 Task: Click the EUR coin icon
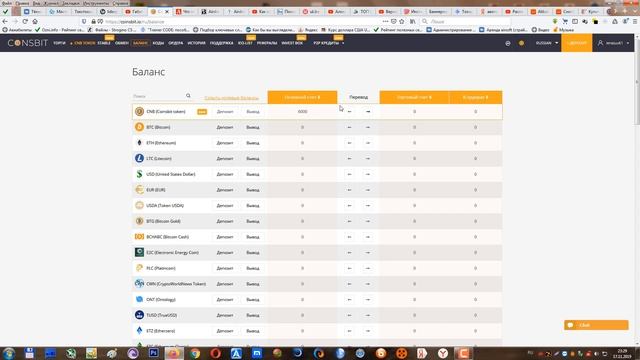coord(140,190)
